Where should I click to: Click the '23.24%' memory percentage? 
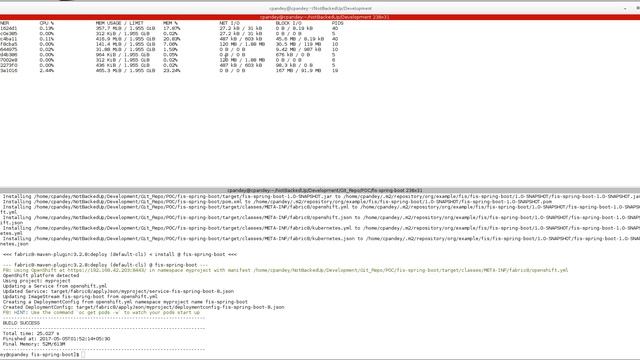pyautogui.click(x=171, y=71)
